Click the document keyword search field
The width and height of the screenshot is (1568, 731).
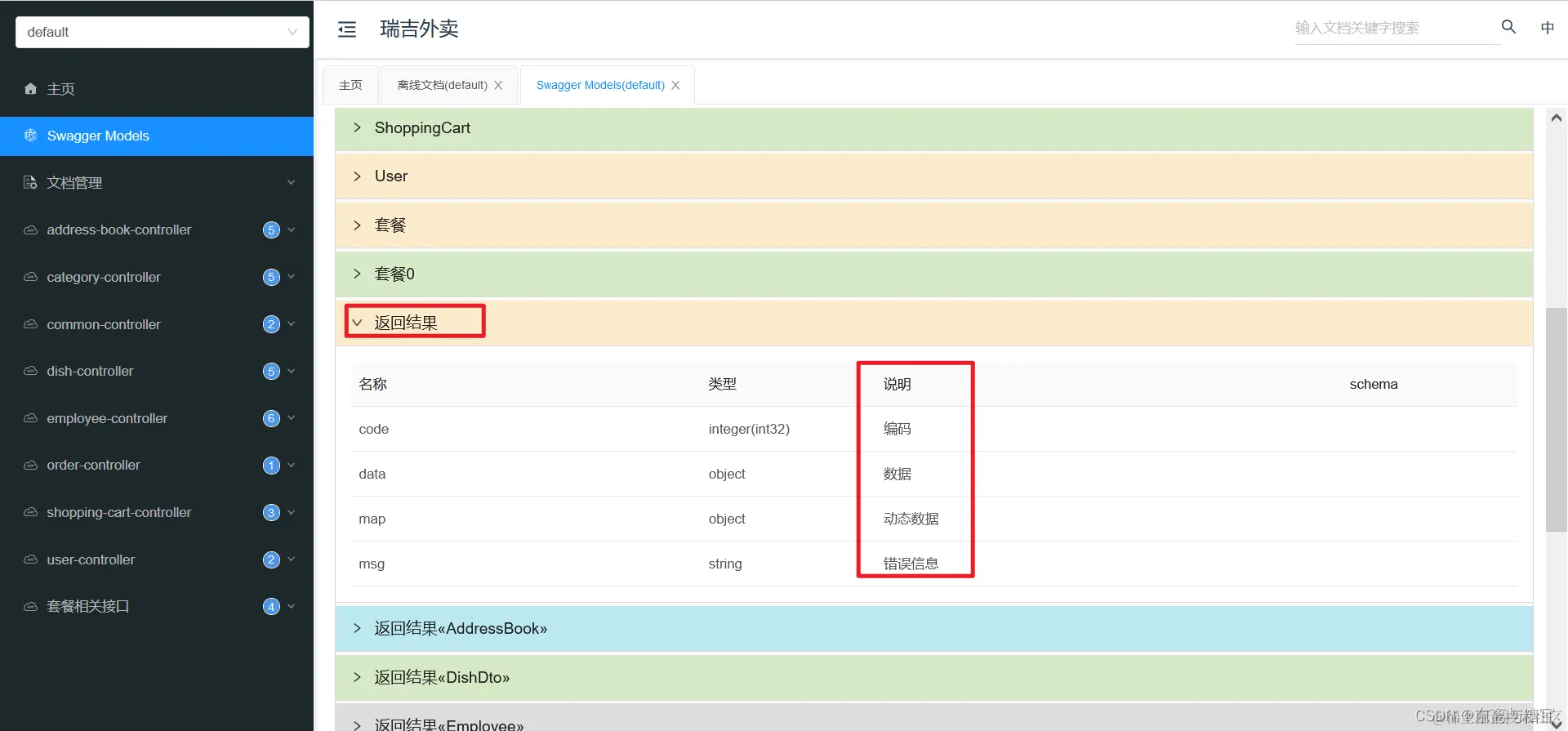click(x=1396, y=28)
